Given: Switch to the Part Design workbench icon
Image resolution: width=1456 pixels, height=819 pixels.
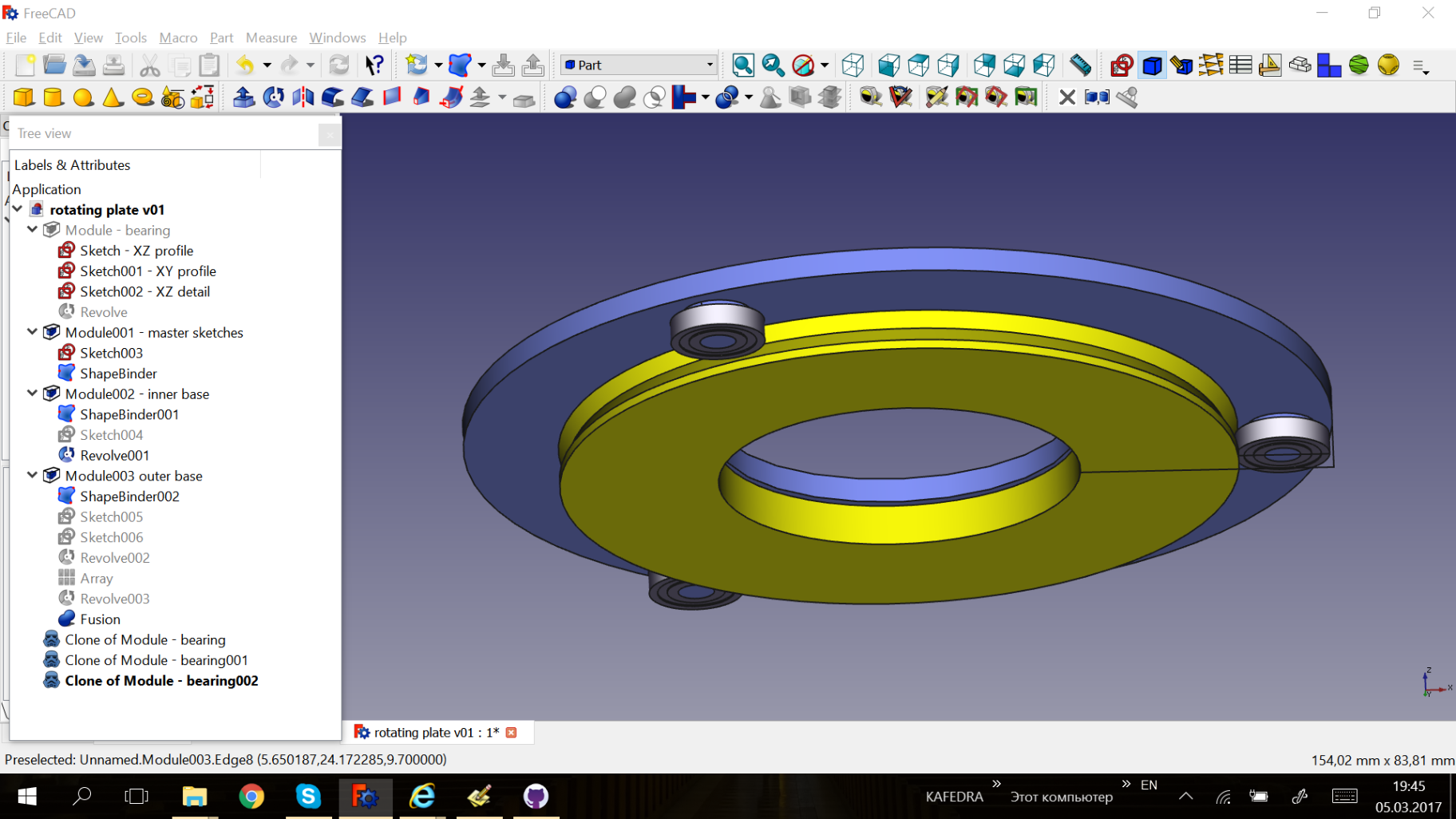Looking at the screenshot, I should click(1181, 65).
